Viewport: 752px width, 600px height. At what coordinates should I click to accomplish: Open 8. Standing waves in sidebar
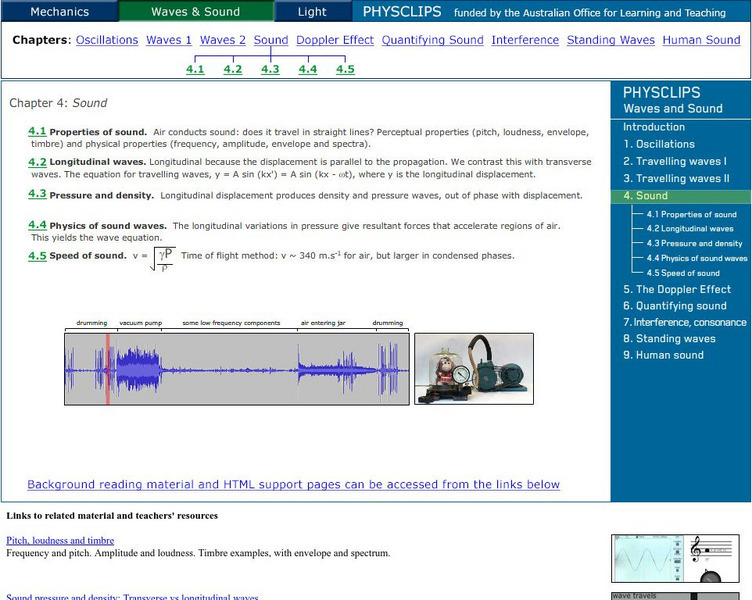point(669,339)
